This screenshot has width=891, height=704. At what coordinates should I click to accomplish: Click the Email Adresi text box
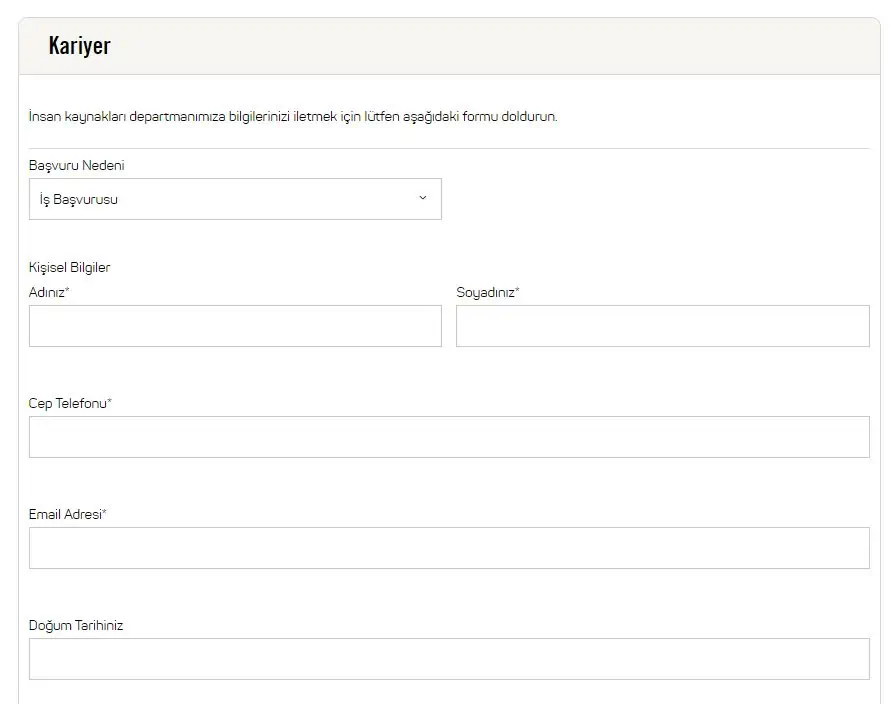[449, 548]
